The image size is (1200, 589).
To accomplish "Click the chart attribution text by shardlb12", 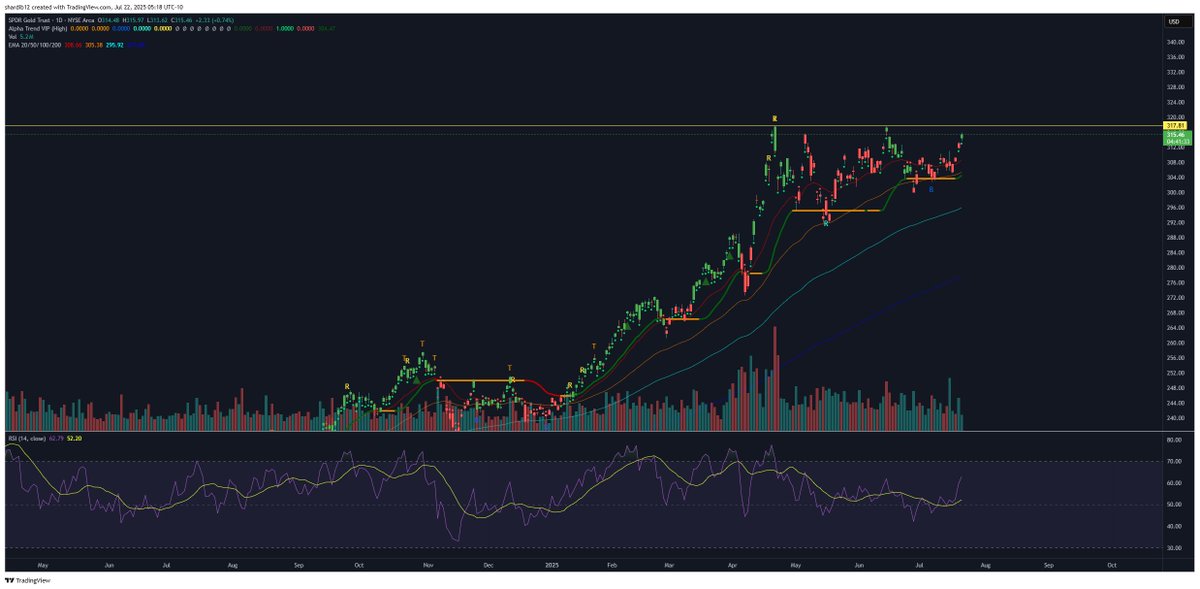I will coord(94,7).
